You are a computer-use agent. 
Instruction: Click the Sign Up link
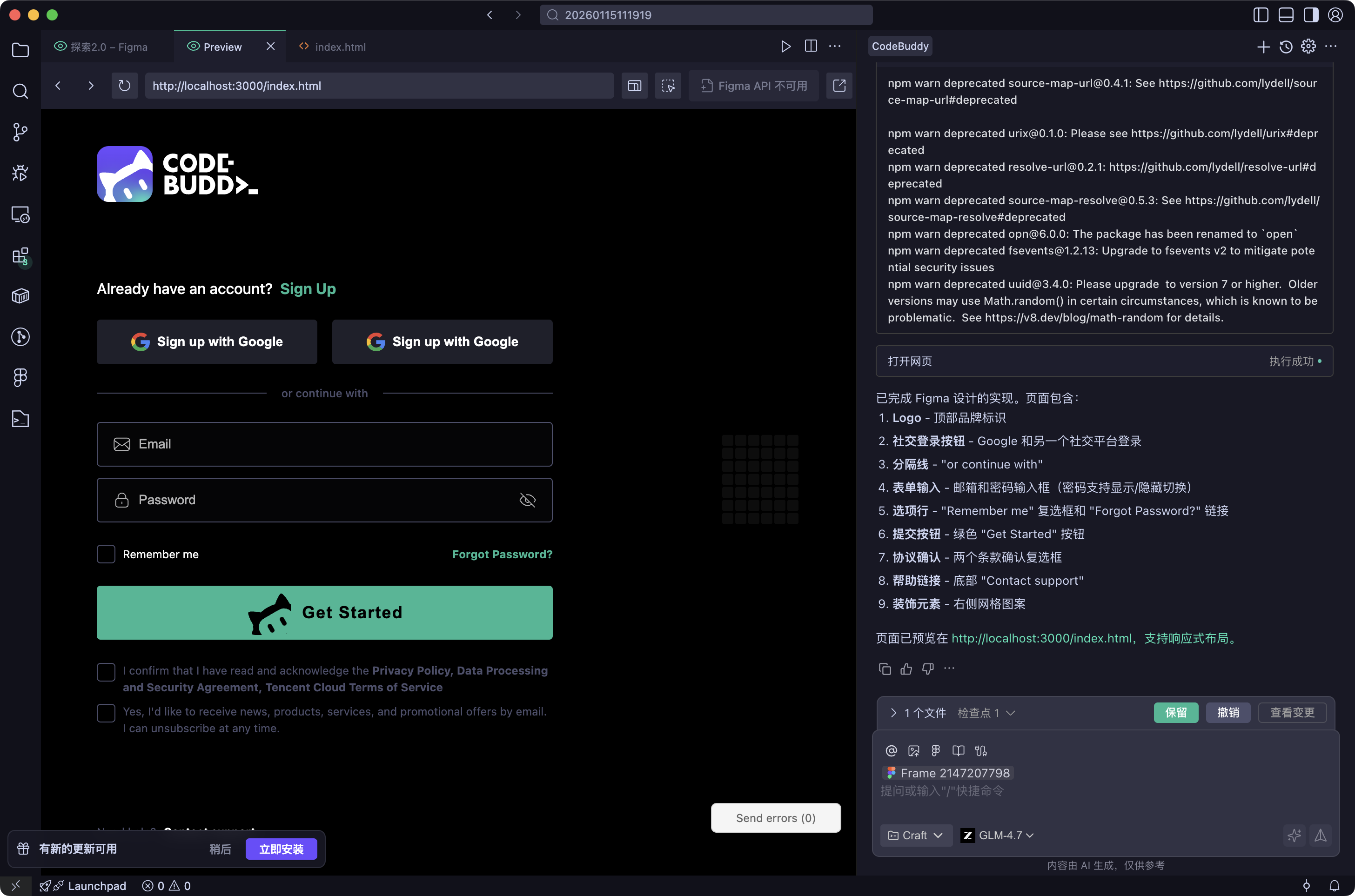pos(308,288)
